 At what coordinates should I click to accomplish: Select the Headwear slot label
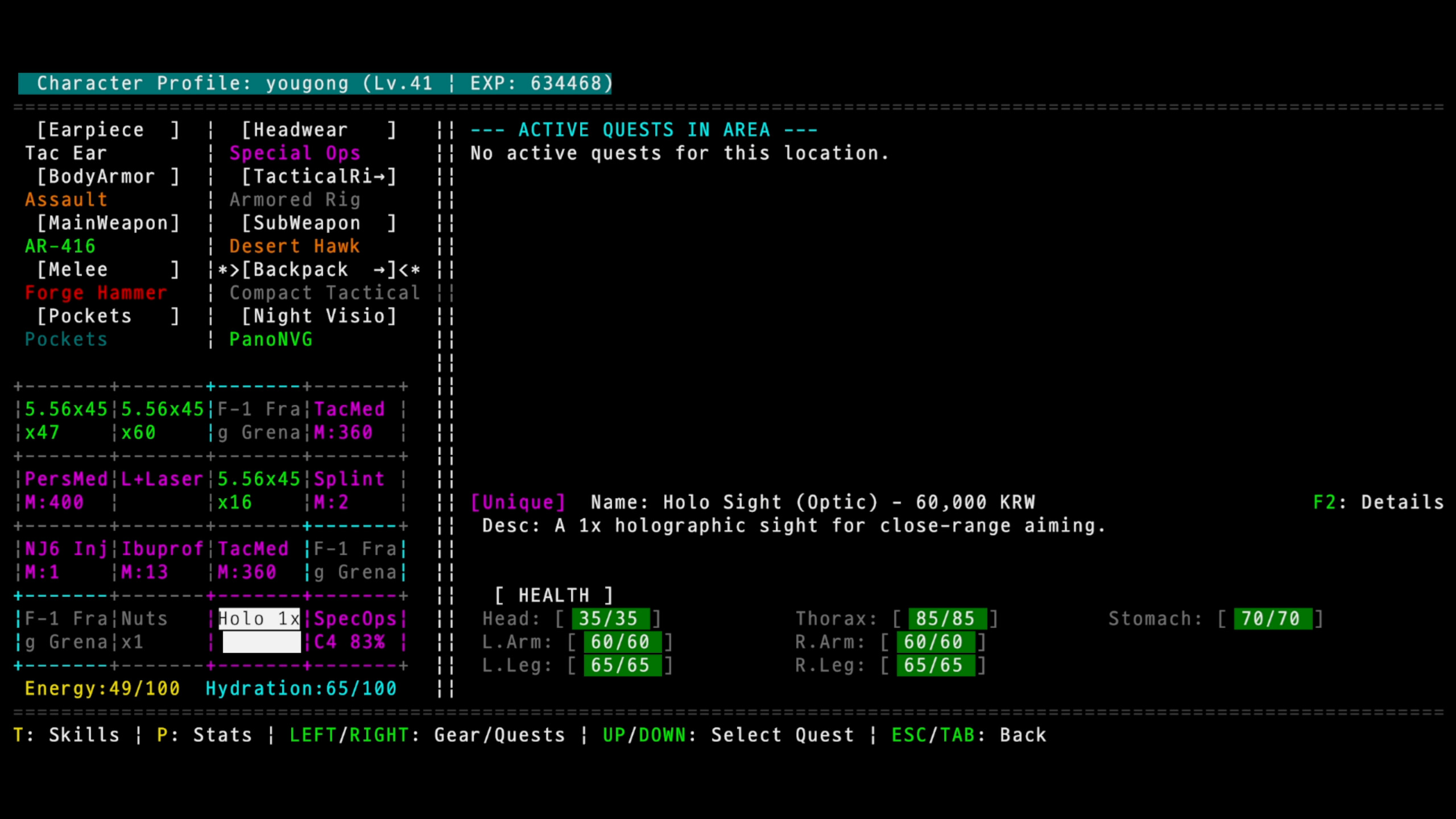tap(318, 130)
